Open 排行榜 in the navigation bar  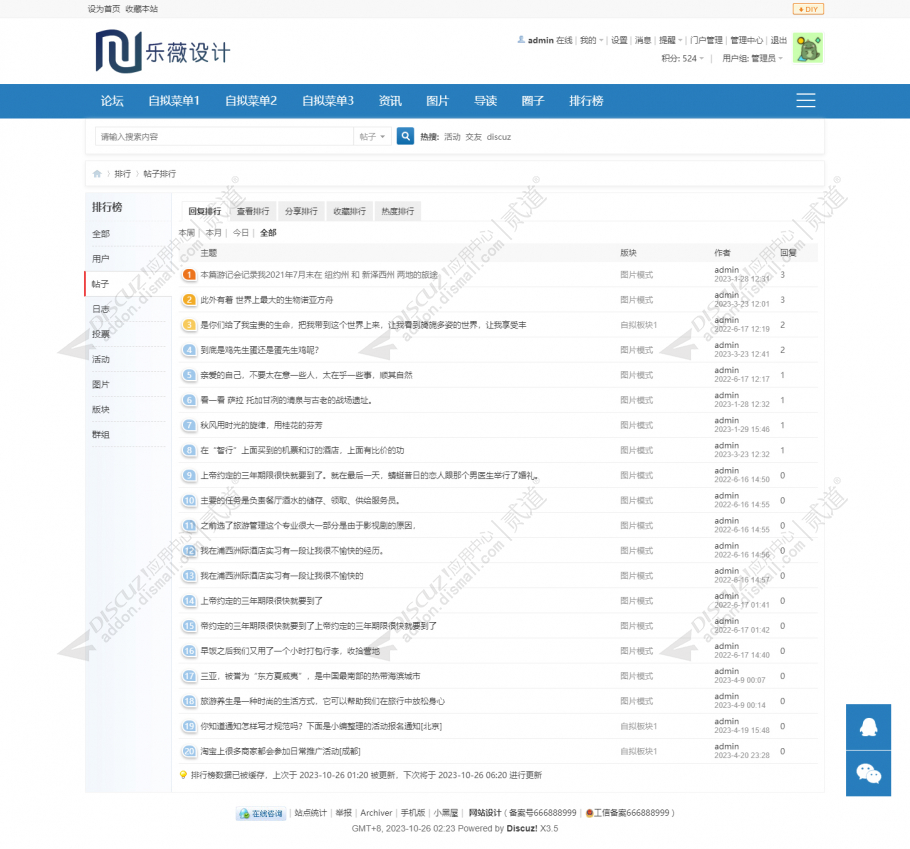click(586, 101)
